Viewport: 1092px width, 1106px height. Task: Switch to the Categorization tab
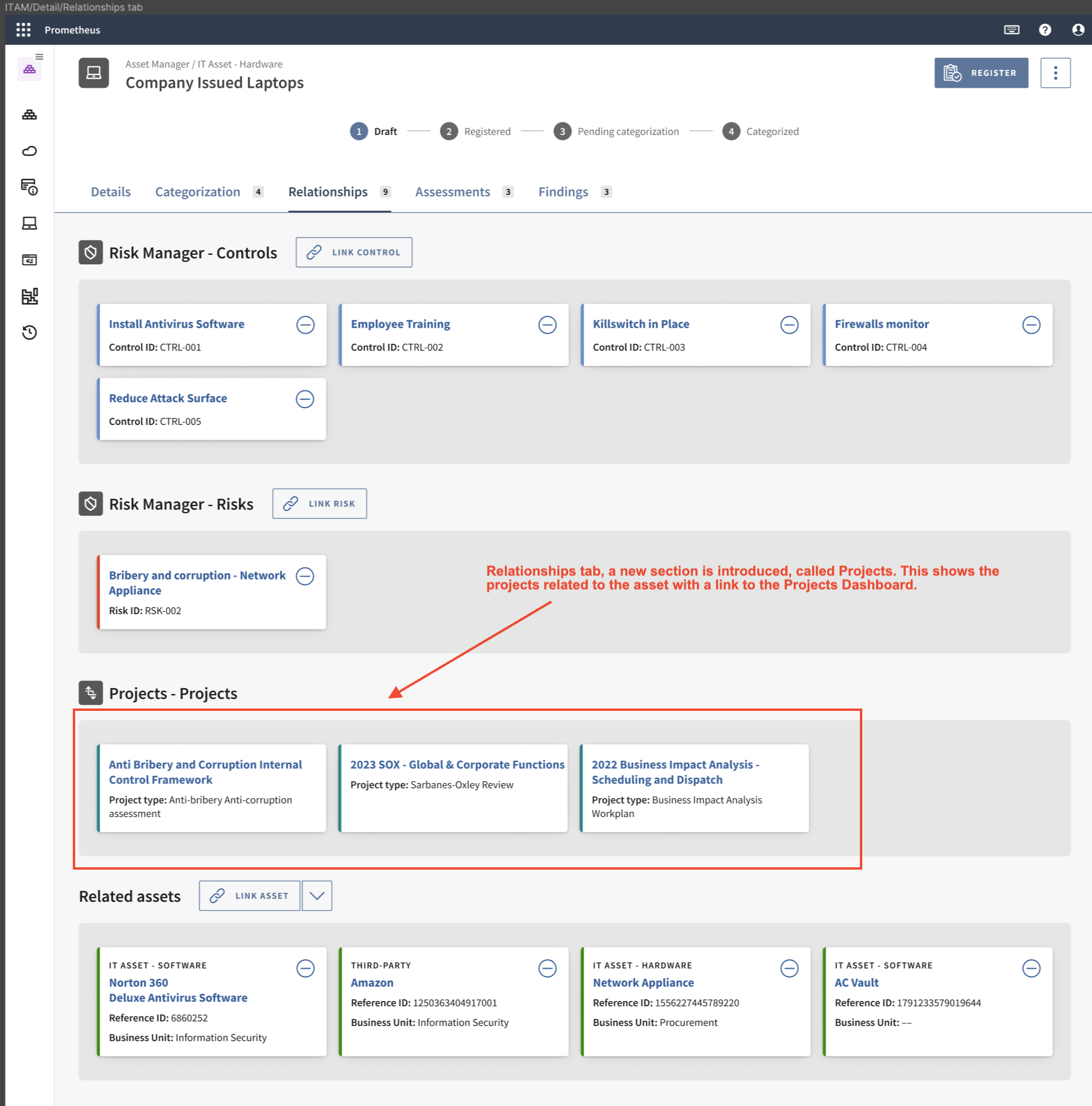coord(198,192)
